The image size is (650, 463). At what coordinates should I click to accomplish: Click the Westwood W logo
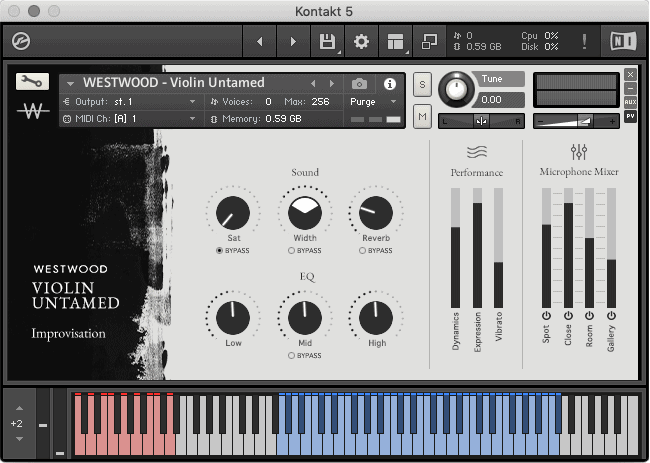pyautogui.click(x=33, y=111)
